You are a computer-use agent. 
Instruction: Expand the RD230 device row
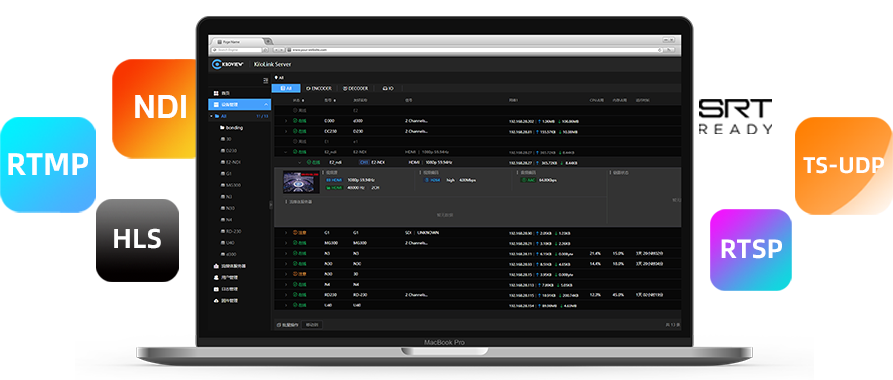pos(286,295)
